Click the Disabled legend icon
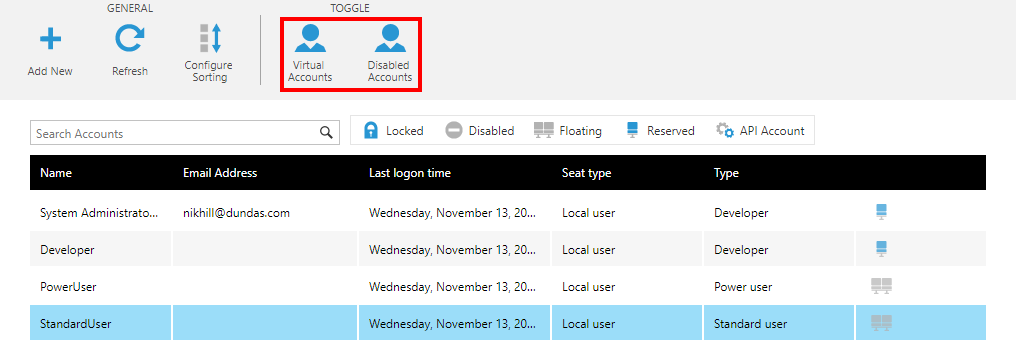The image size is (1016, 364). (x=454, y=130)
